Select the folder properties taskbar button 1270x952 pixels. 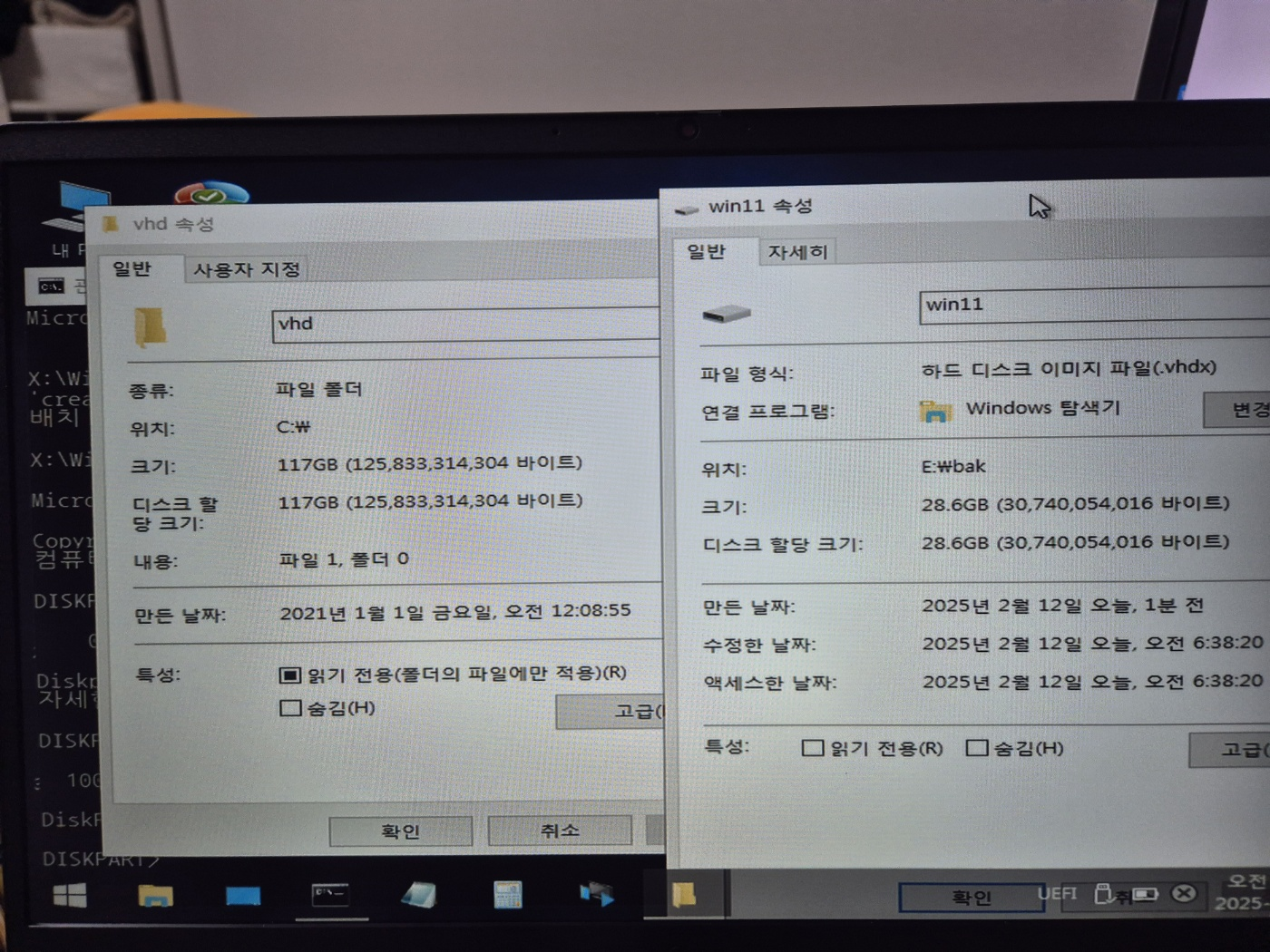tap(684, 895)
